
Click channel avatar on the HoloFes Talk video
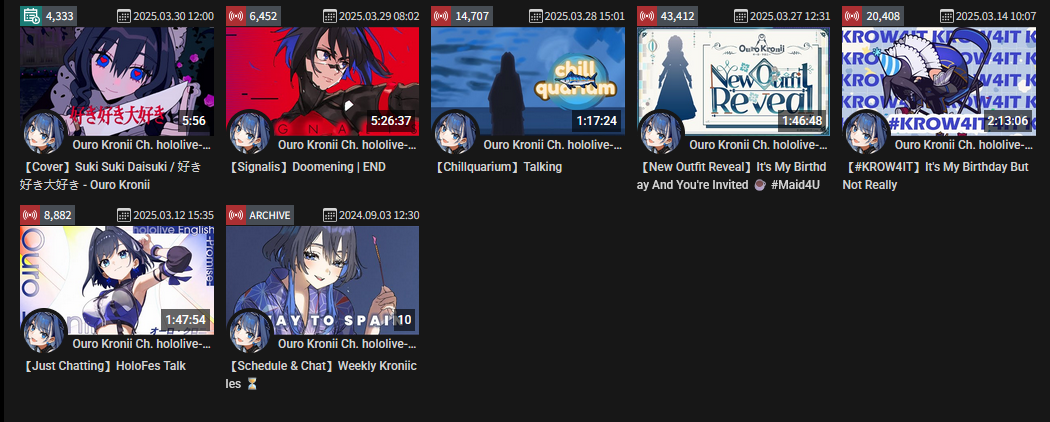point(44,332)
